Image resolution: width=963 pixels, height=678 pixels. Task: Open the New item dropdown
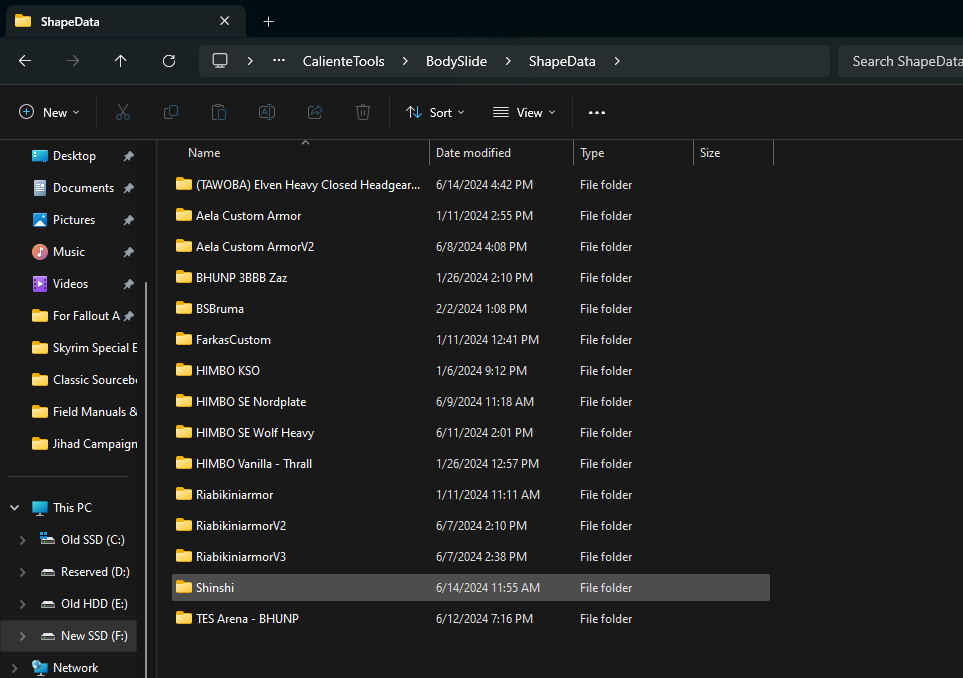[x=50, y=112]
